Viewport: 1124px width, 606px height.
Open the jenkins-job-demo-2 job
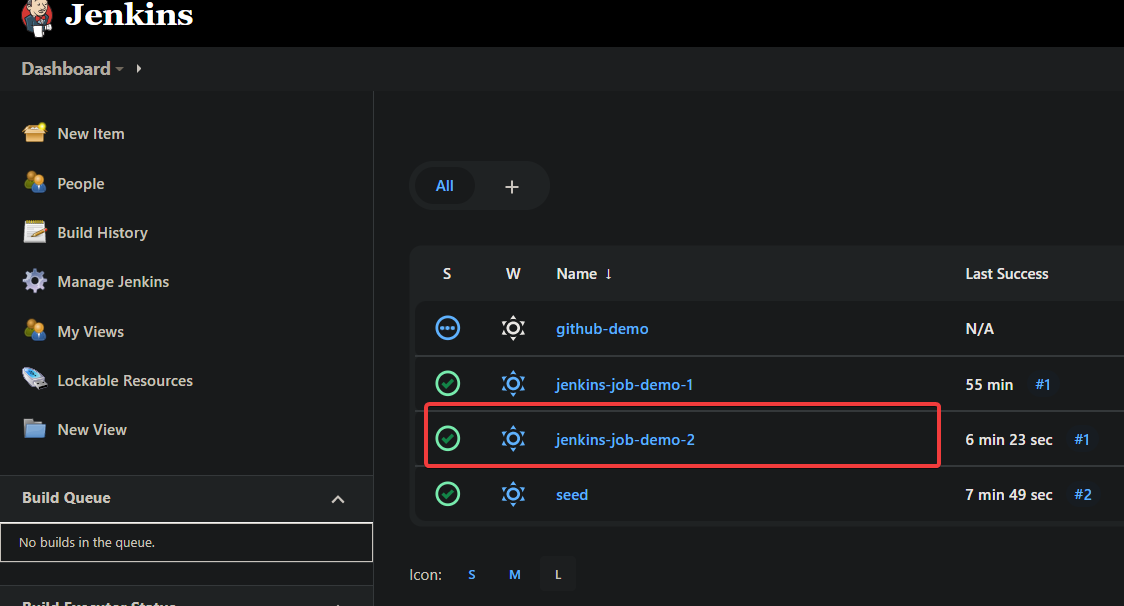point(625,440)
